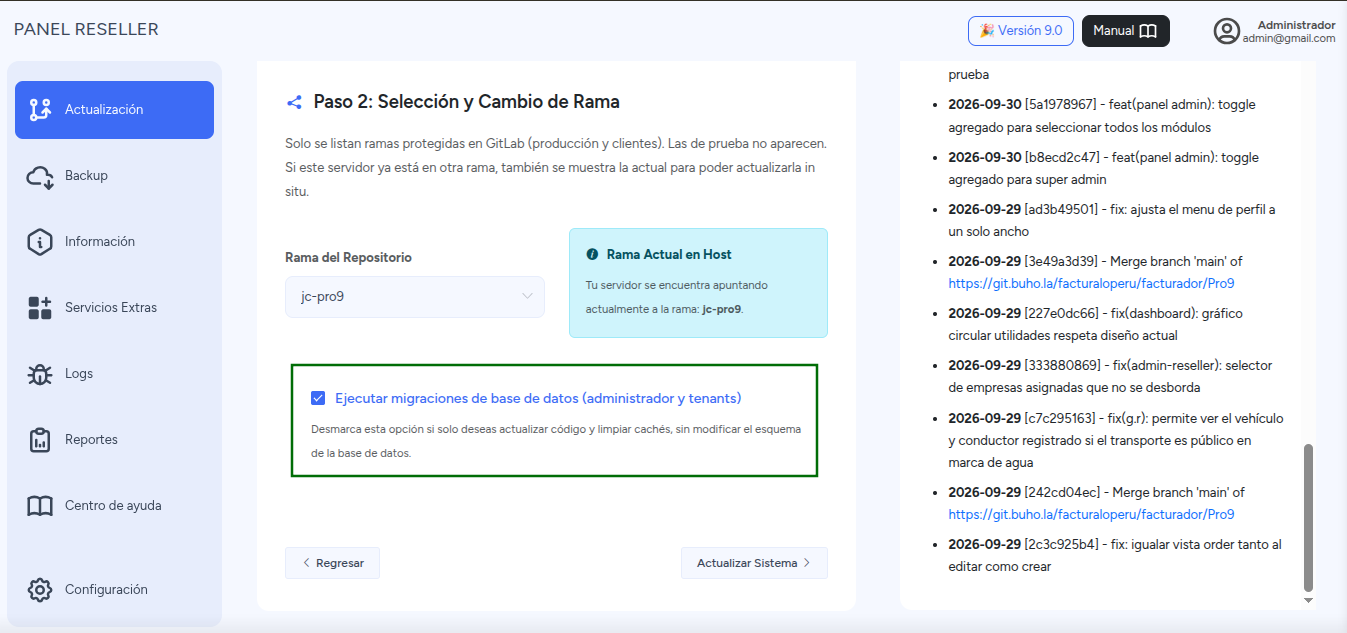Screen dimensions: 1347x633
Task: Click the Regresar button
Action: point(332,563)
